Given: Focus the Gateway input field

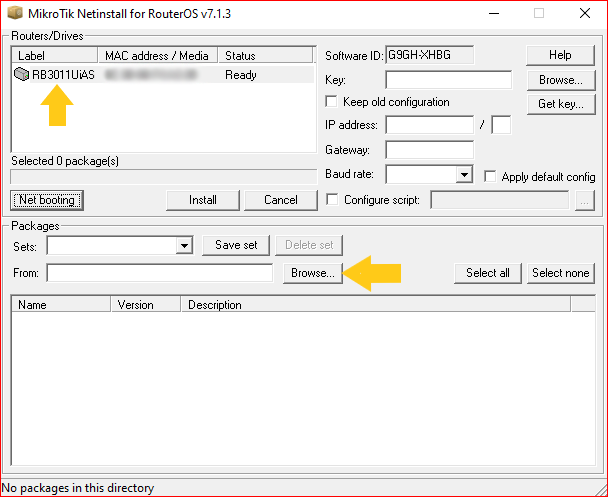Looking at the screenshot, I should point(430,150).
